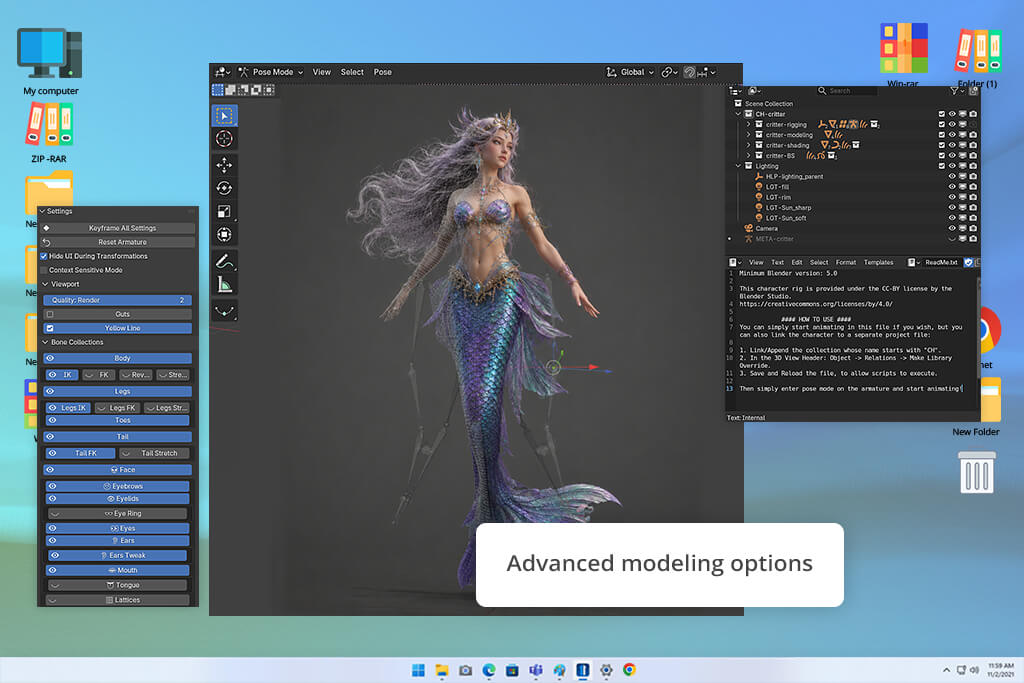Select the Measure tool
The image size is (1024, 683).
point(225,285)
